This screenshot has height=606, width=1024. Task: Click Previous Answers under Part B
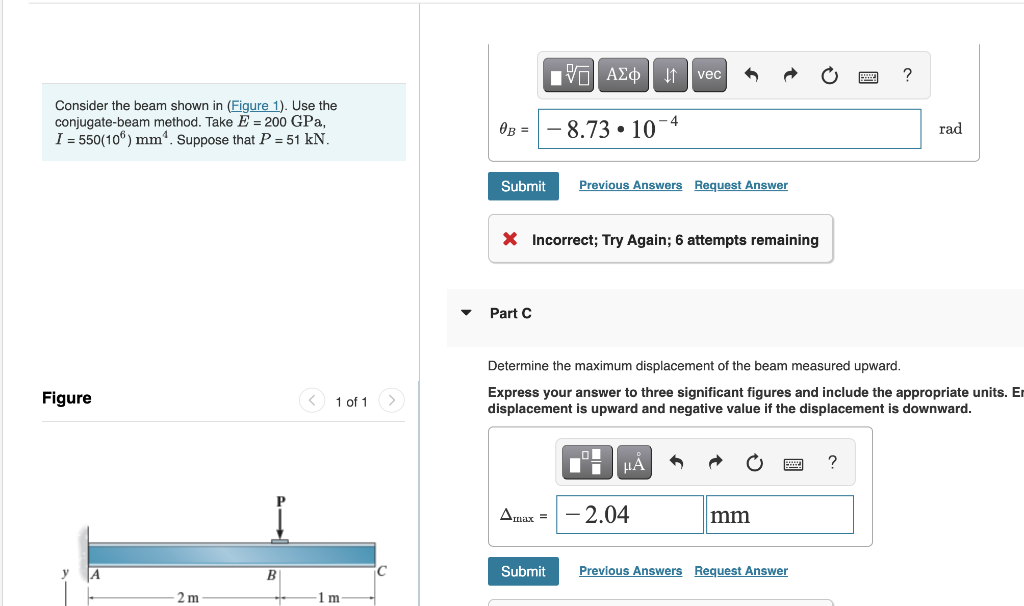coord(630,185)
